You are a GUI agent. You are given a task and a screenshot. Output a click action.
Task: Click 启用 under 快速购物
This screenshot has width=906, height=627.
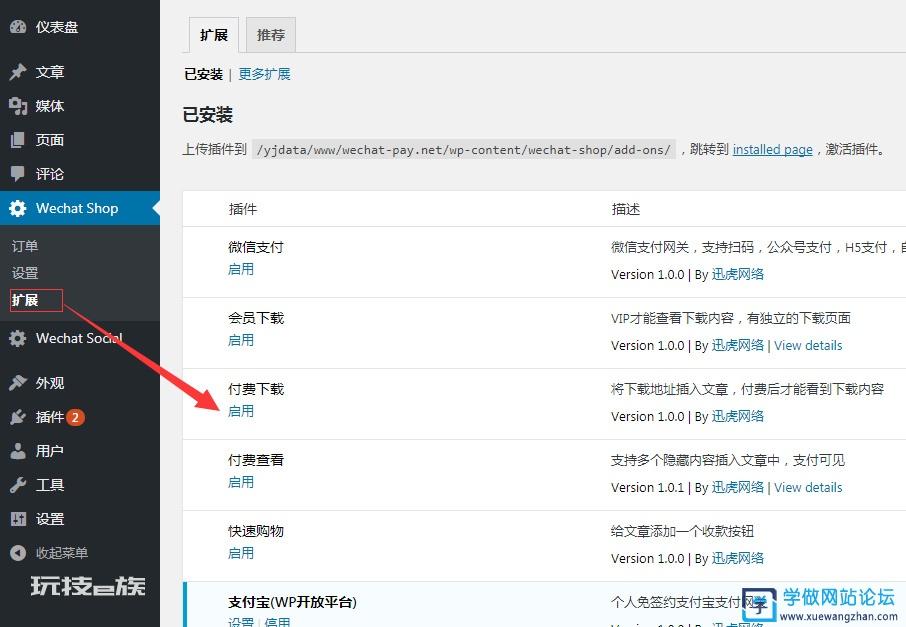241,554
